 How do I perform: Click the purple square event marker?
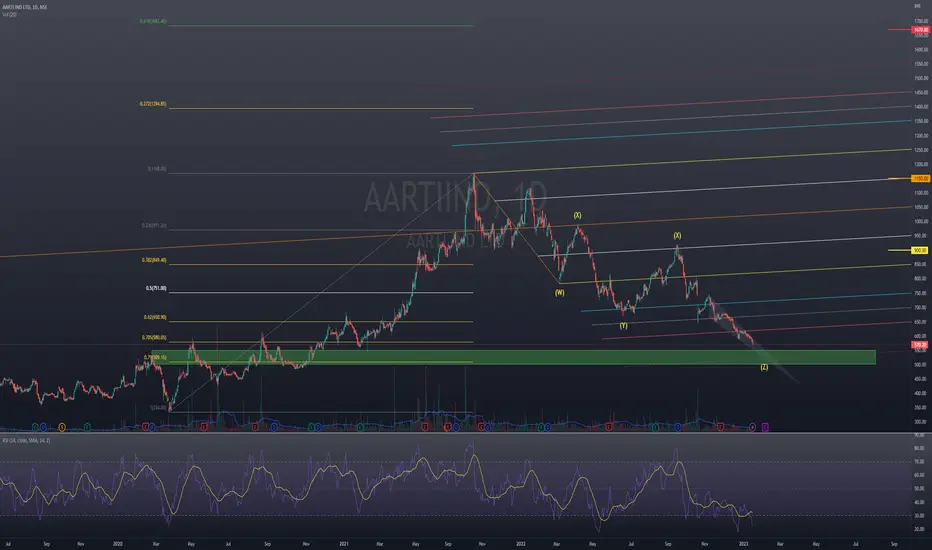click(x=765, y=427)
